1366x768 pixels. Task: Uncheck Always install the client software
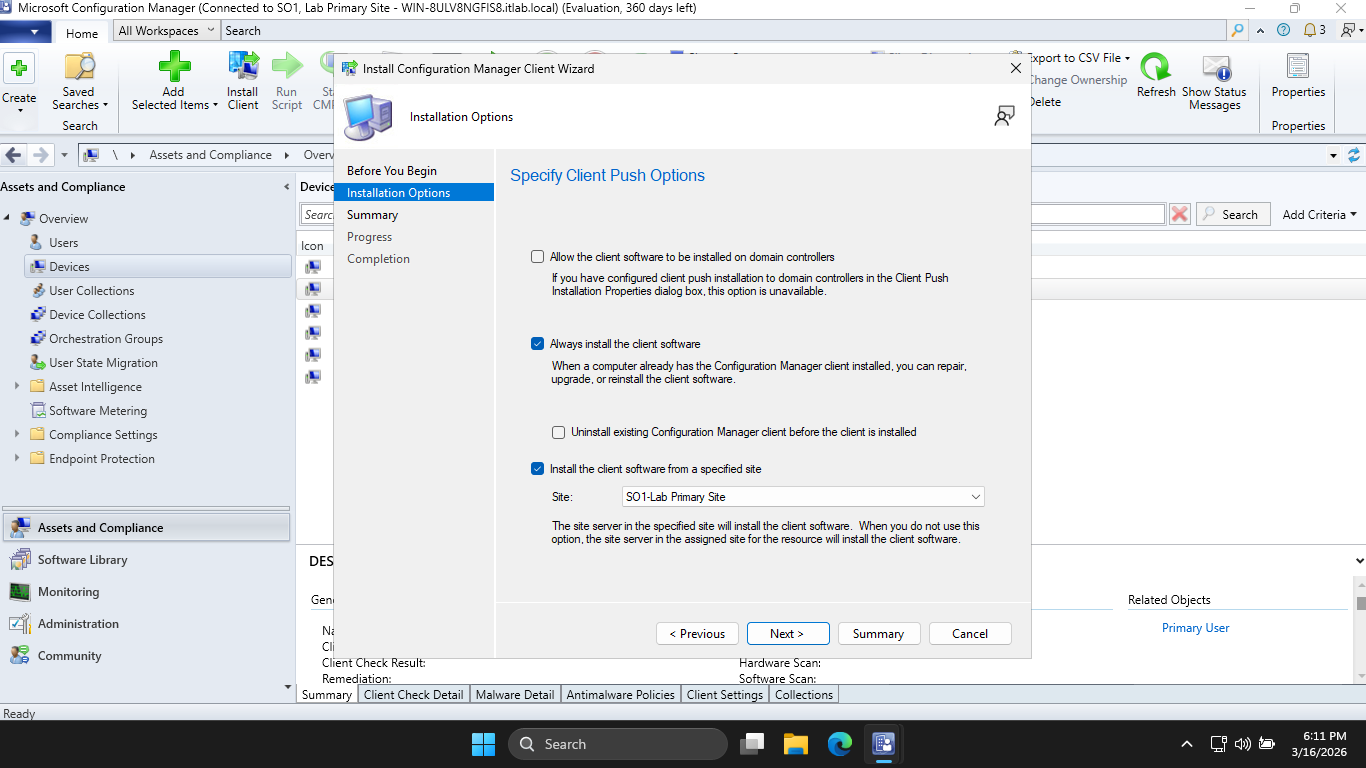(x=538, y=344)
